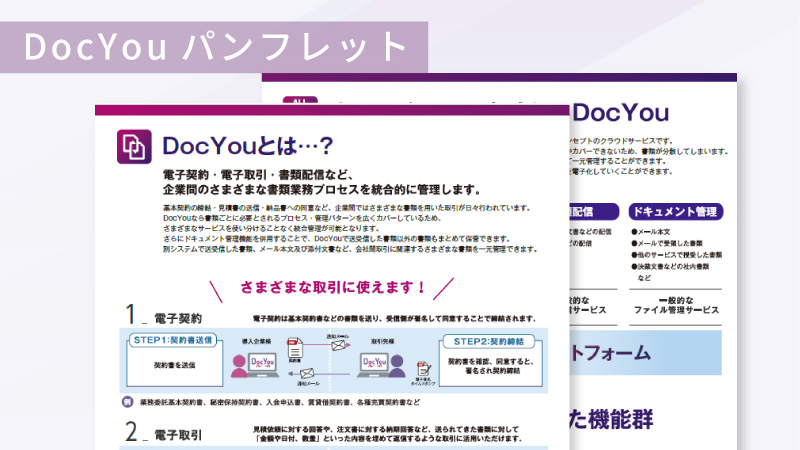The image size is (800, 450).
Task: Click the '一般的なファイル管理サービス' text
Action: [676, 305]
